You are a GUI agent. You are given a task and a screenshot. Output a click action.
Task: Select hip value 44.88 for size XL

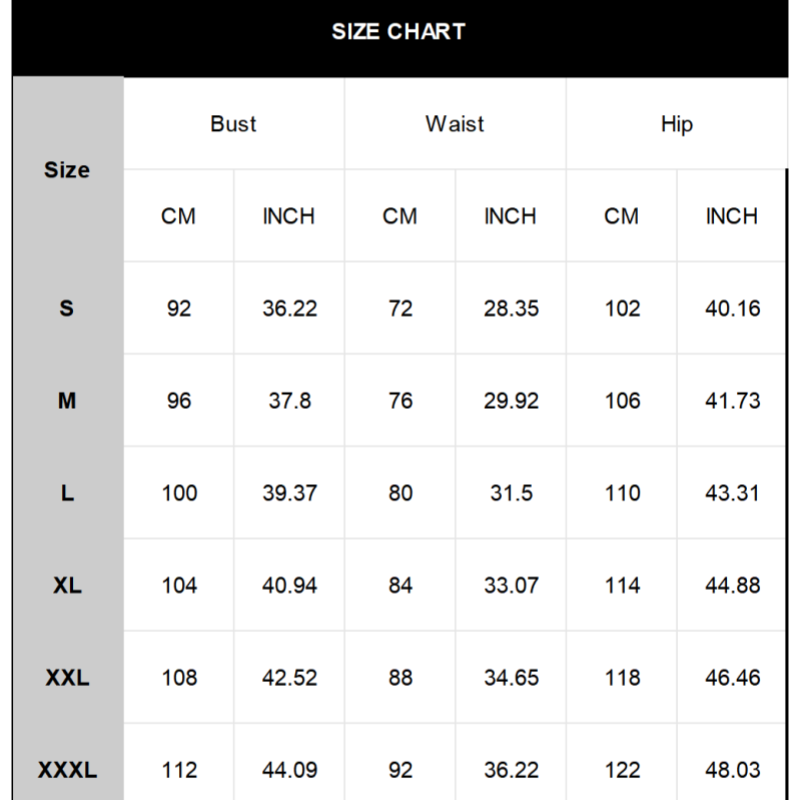tap(733, 585)
